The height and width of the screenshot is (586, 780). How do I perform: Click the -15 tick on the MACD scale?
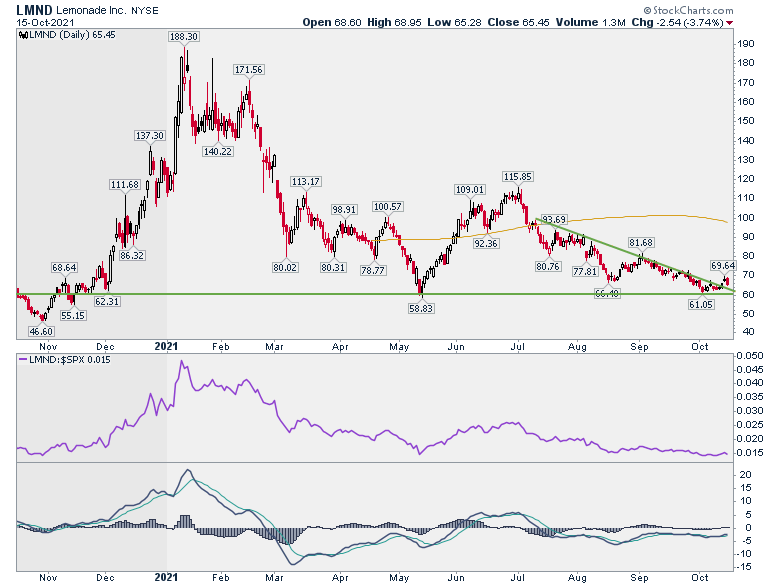[746, 567]
